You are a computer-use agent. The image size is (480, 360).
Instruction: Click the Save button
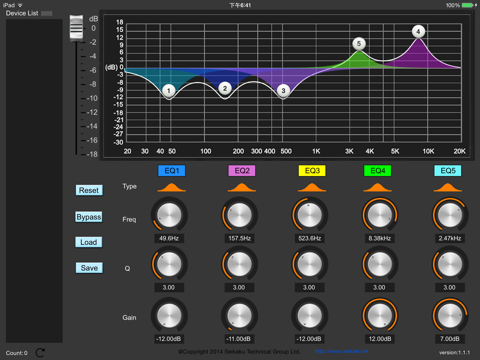click(x=89, y=268)
